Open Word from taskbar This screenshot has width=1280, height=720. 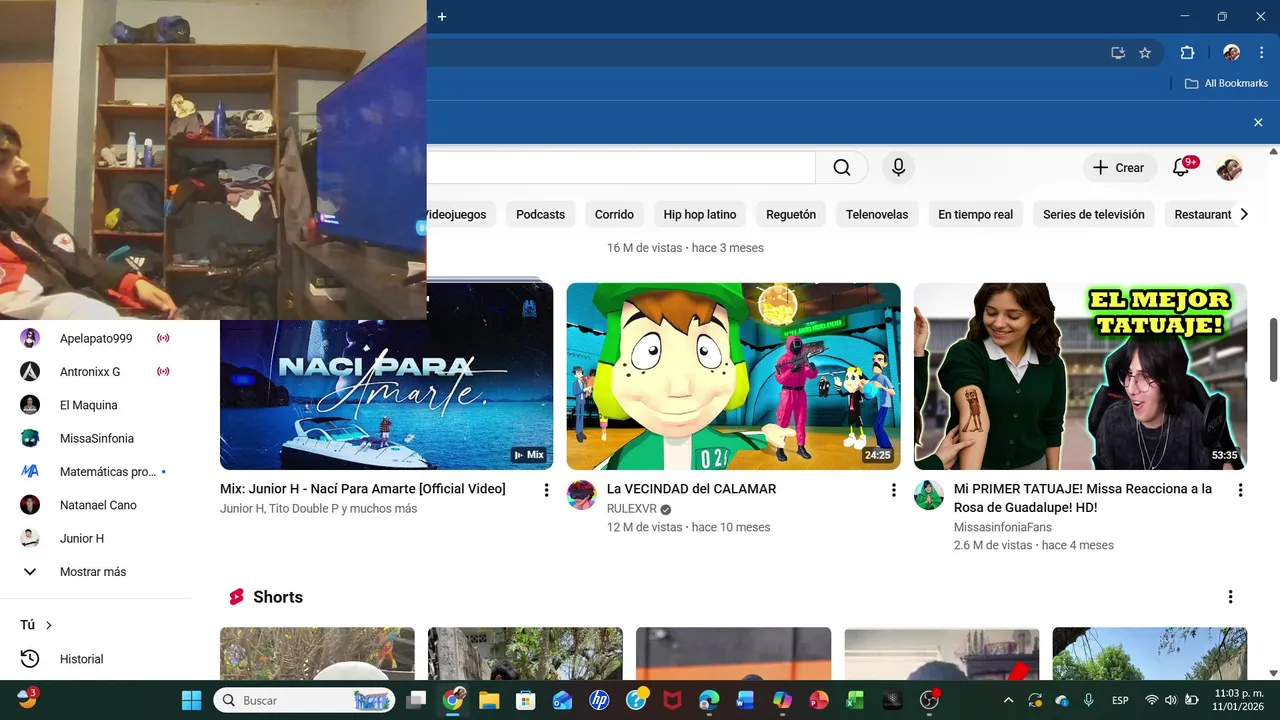click(x=745, y=700)
